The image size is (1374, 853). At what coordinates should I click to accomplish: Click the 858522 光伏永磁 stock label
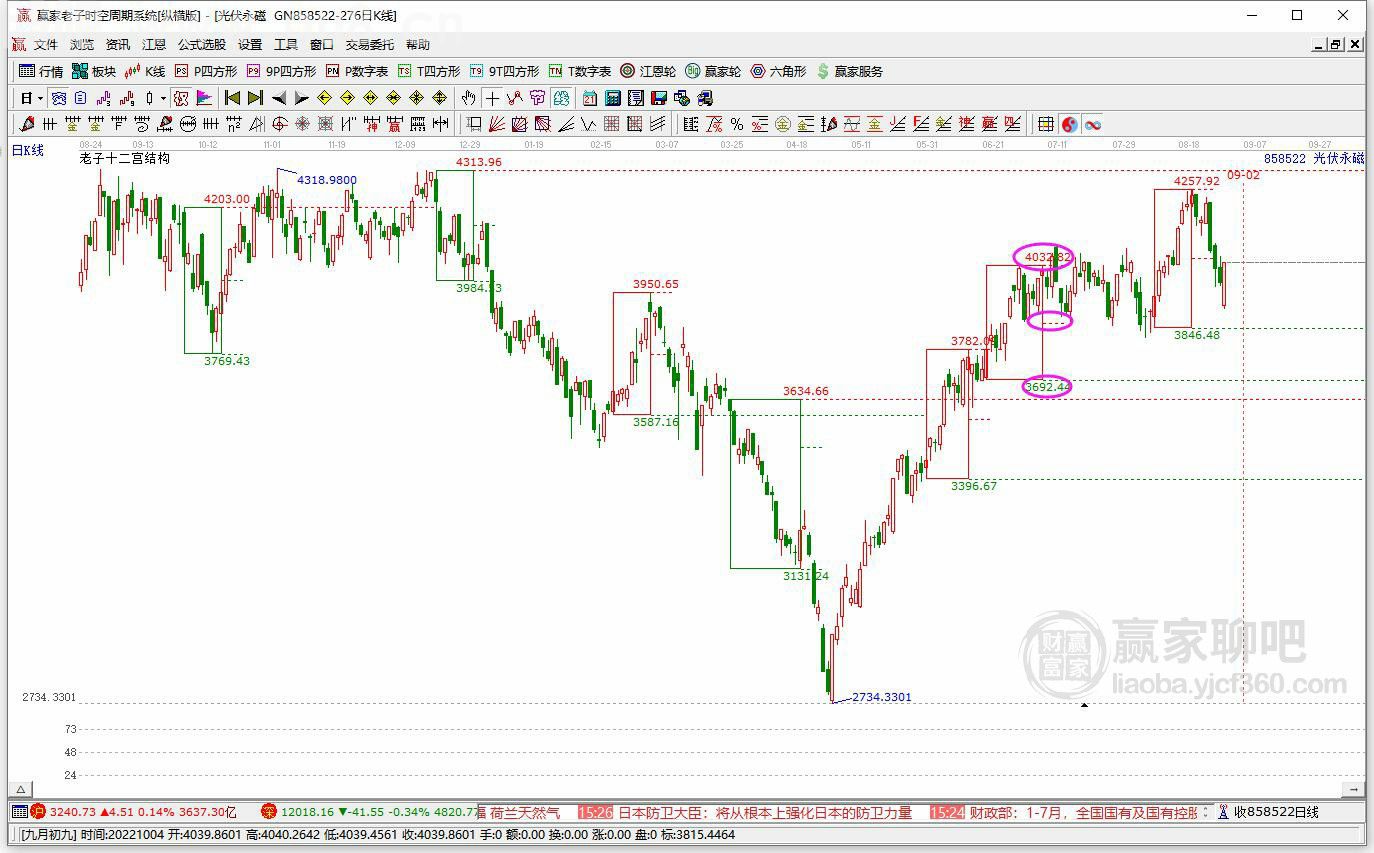click(1314, 158)
